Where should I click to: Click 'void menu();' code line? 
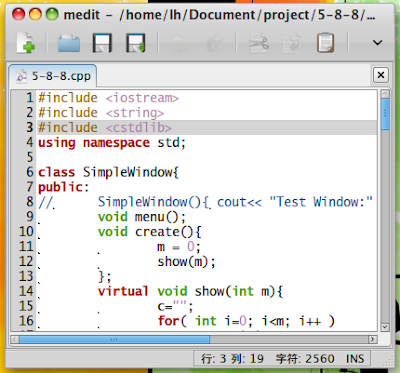pyautogui.click(x=142, y=217)
